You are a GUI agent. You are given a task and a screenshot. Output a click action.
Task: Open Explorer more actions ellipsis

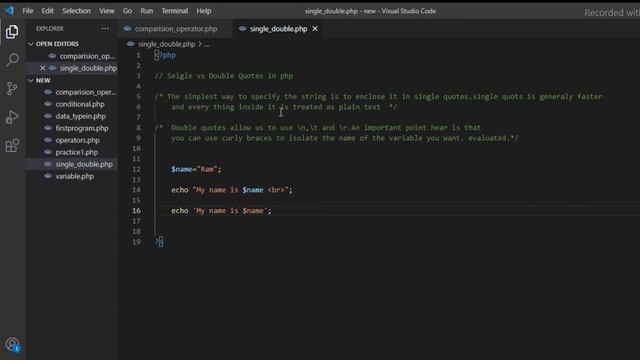click(105, 29)
